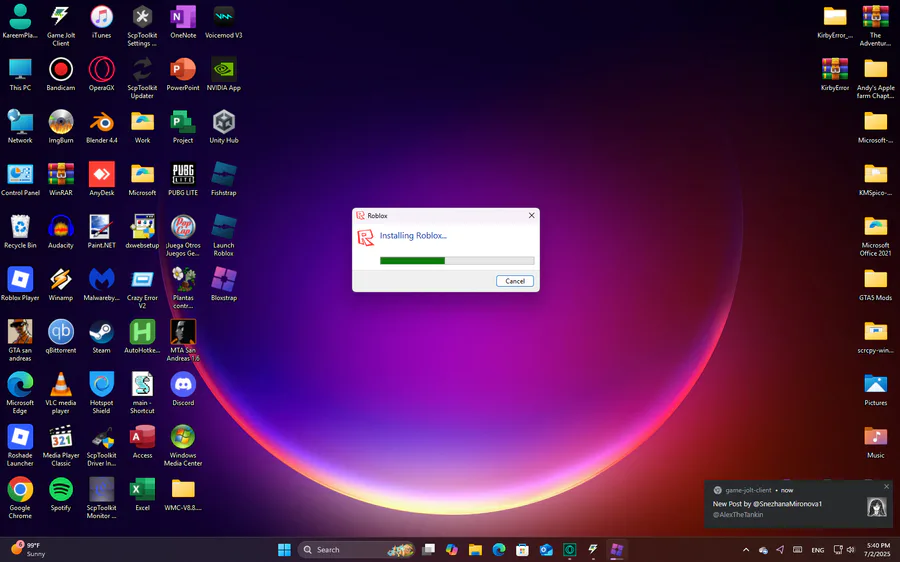This screenshot has height=562, width=900.
Task: Open Task View from the taskbar
Action: coord(428,549)
